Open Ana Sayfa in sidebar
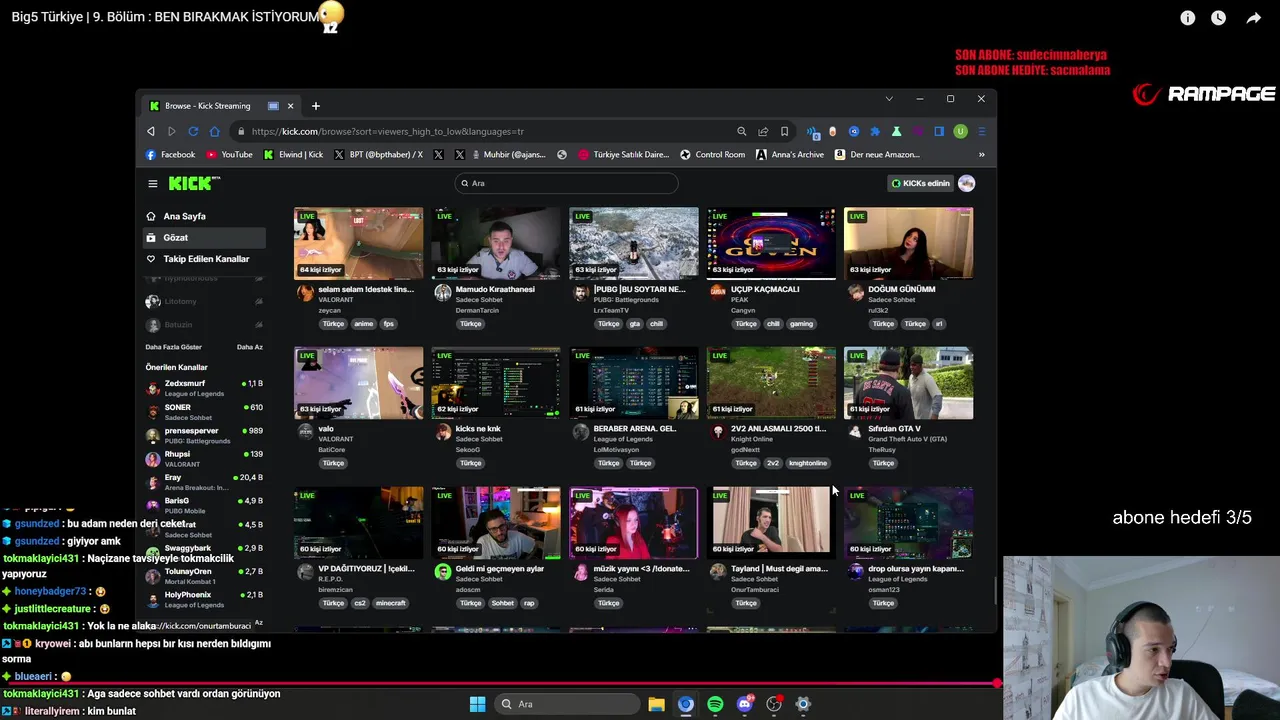 [204, 216]
